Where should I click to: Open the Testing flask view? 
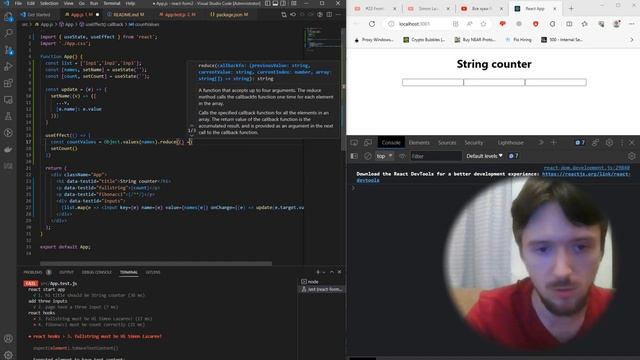pos(8,116)
